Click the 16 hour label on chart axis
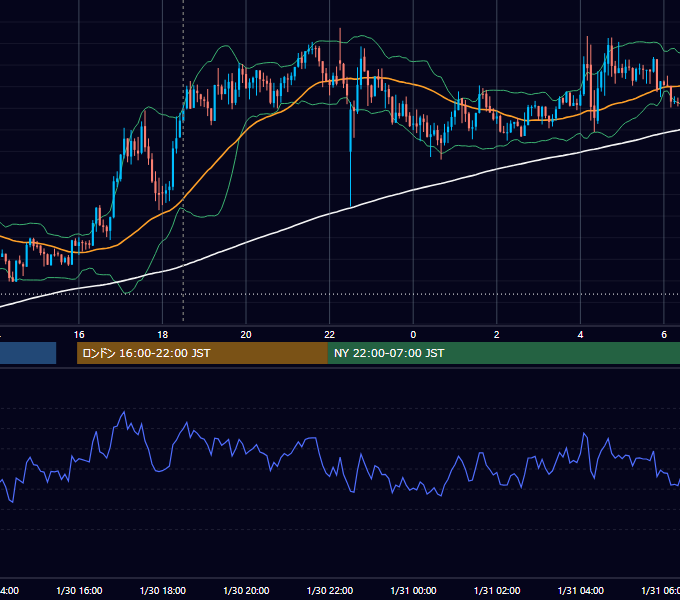The image size is (680, 600). click(x=79, y=335)
